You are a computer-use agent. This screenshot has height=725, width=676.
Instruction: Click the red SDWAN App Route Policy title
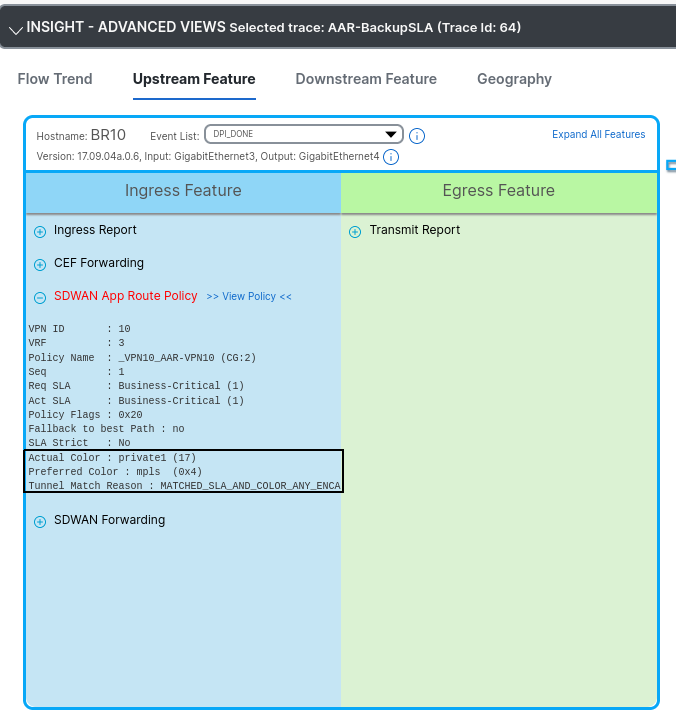pyautogui.click(x=126, y=296)
